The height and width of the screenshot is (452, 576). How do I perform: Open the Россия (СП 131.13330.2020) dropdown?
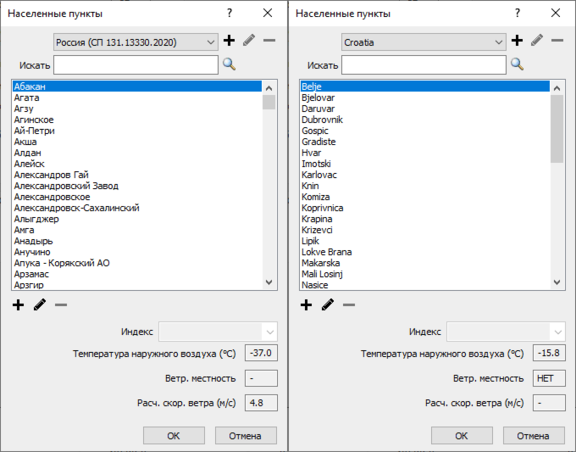(136, 42)
